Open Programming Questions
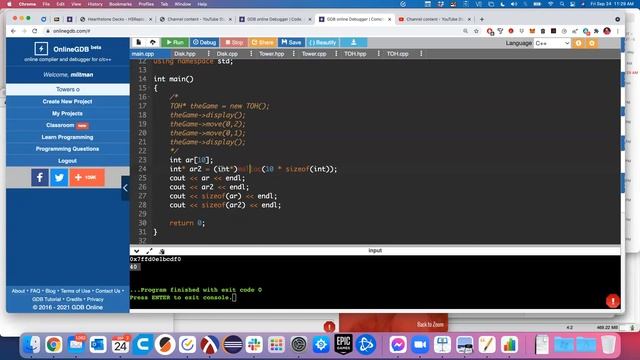The height and width of the screenshot is (360, 640). click(68, 149)
